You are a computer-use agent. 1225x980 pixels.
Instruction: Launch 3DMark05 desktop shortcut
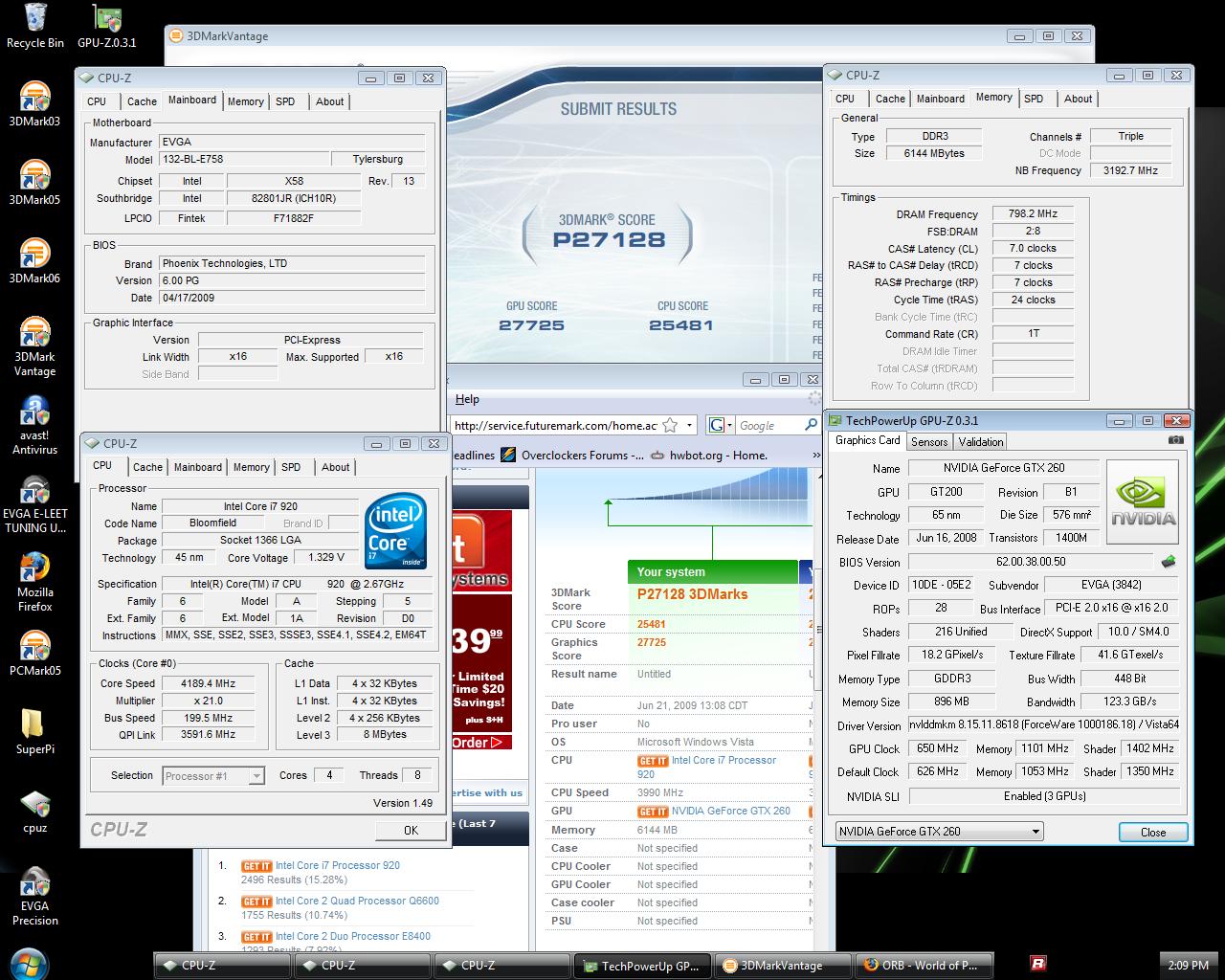tap(34, 182)
